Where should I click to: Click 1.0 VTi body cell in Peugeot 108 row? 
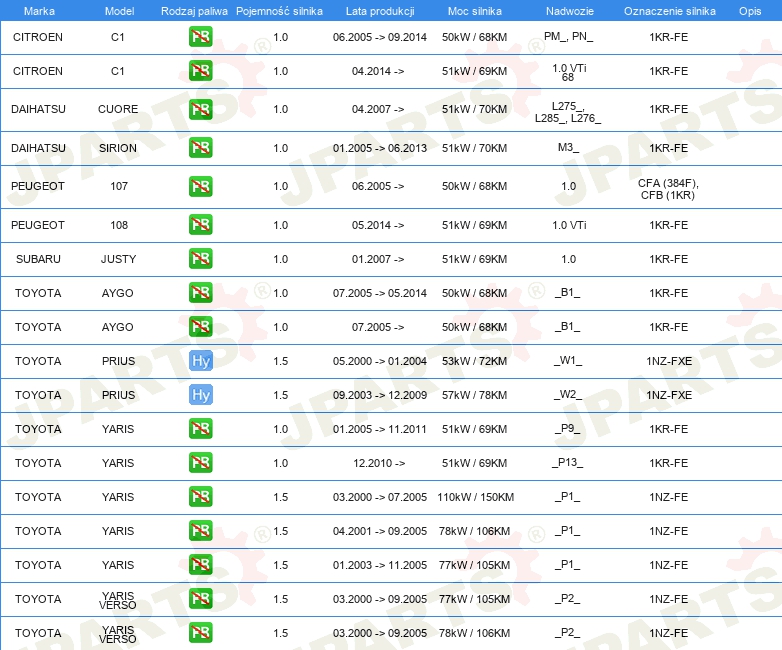[x=569, y=225]
